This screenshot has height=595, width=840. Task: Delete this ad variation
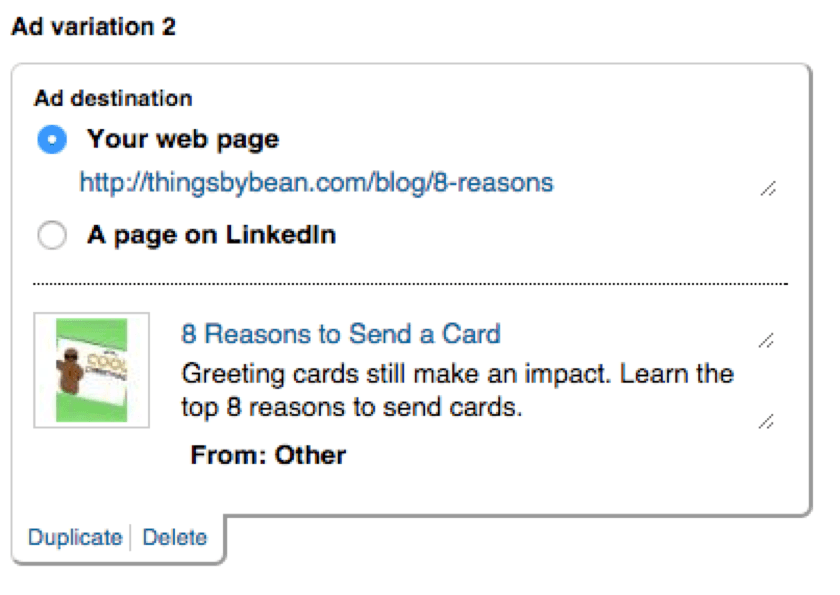point(175,537)
